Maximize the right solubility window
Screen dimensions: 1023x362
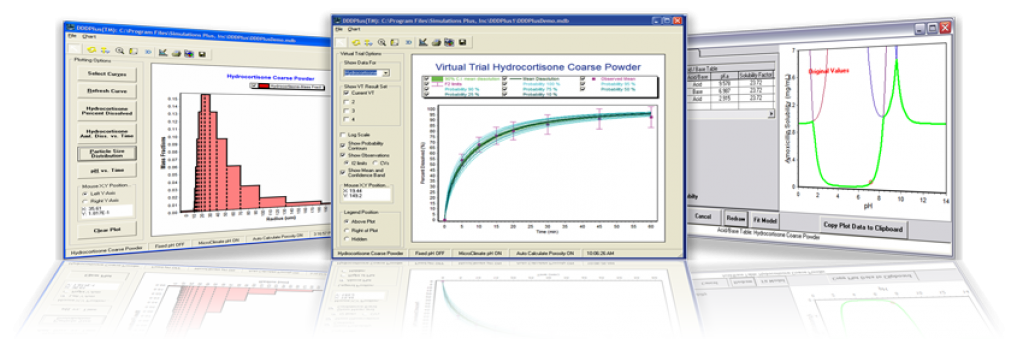[932, 29]
